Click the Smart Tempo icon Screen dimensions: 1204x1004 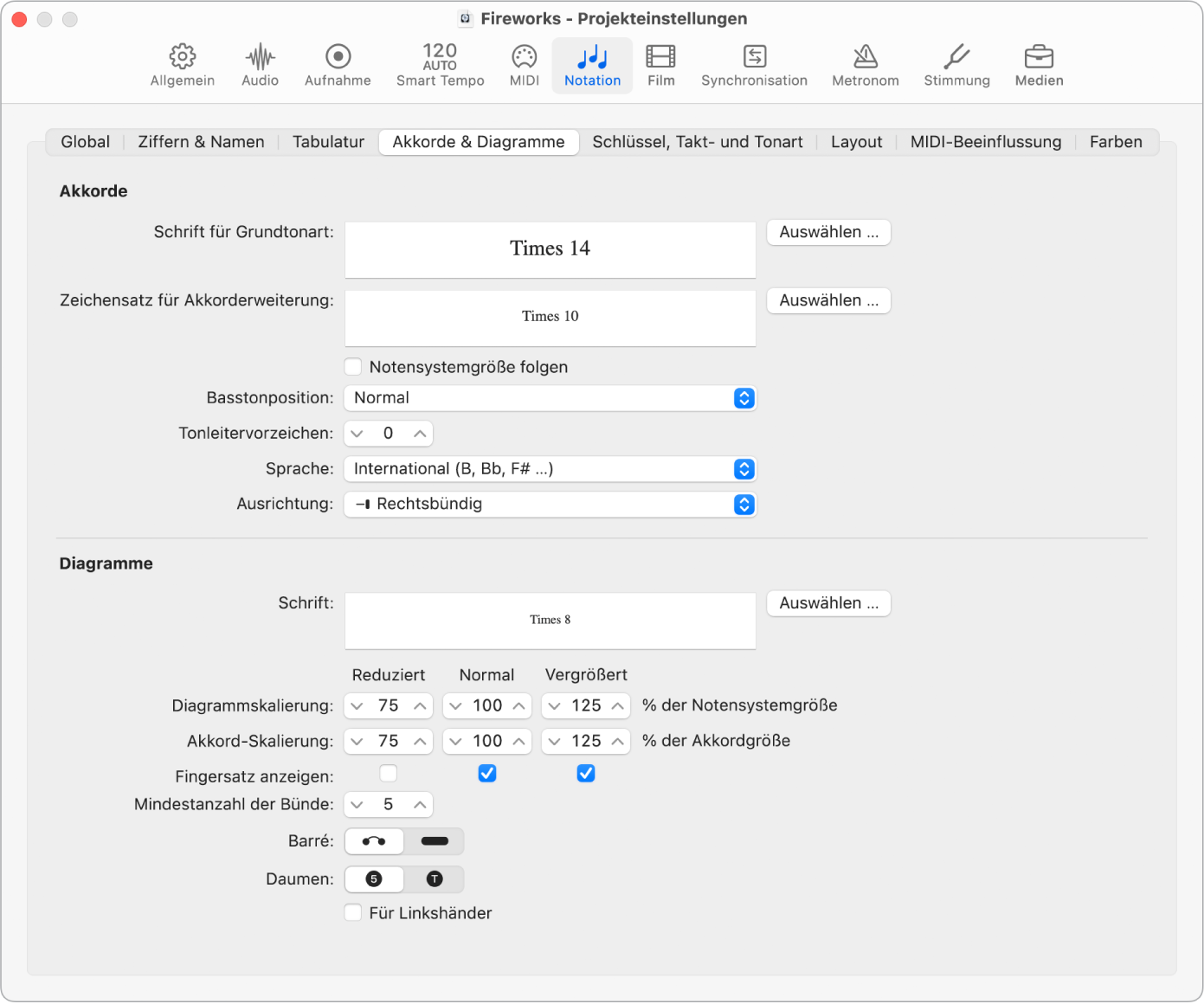click(x=439, y=64)
